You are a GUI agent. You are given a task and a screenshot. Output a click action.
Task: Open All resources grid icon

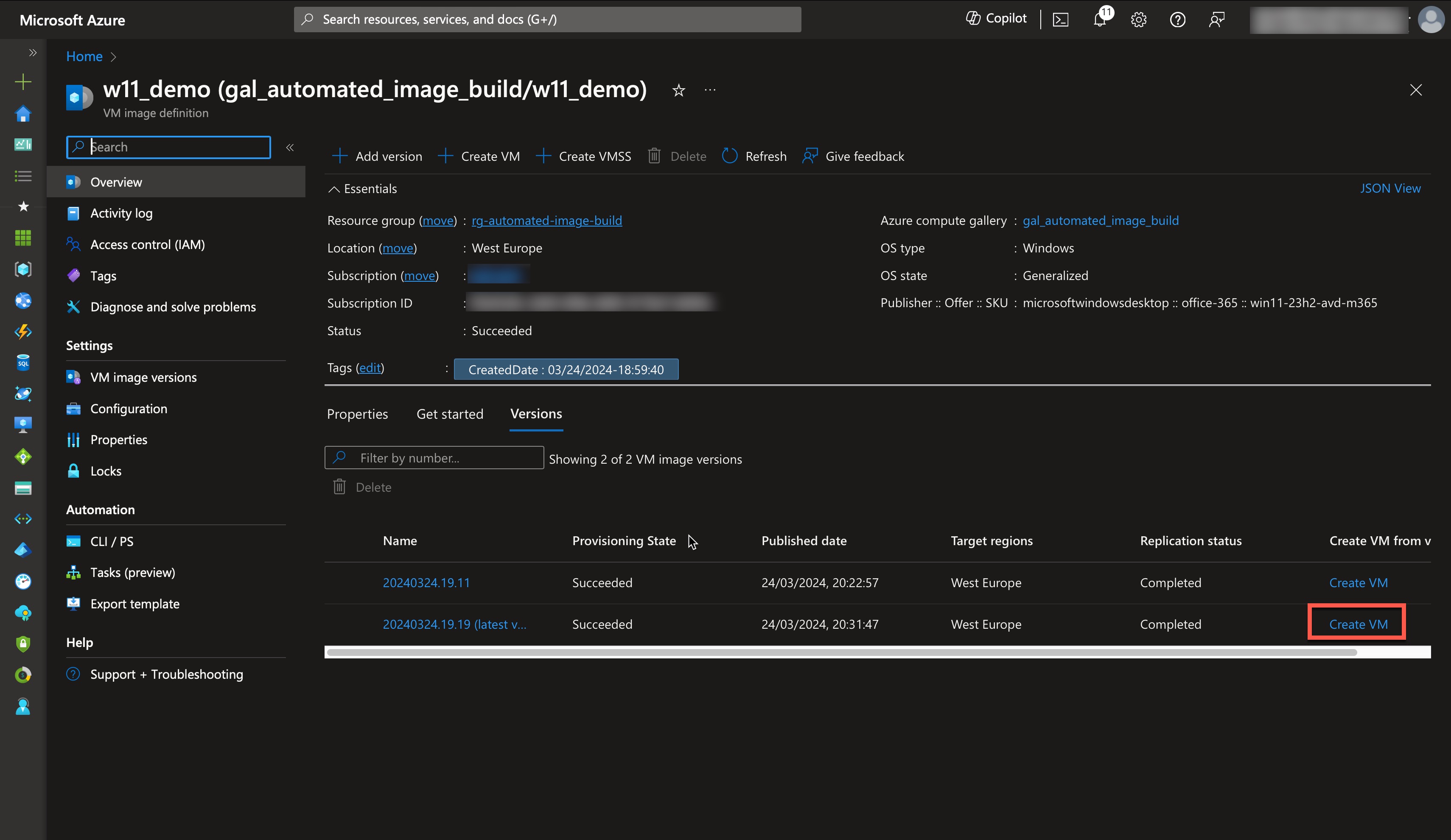click(x=23, y=237)
